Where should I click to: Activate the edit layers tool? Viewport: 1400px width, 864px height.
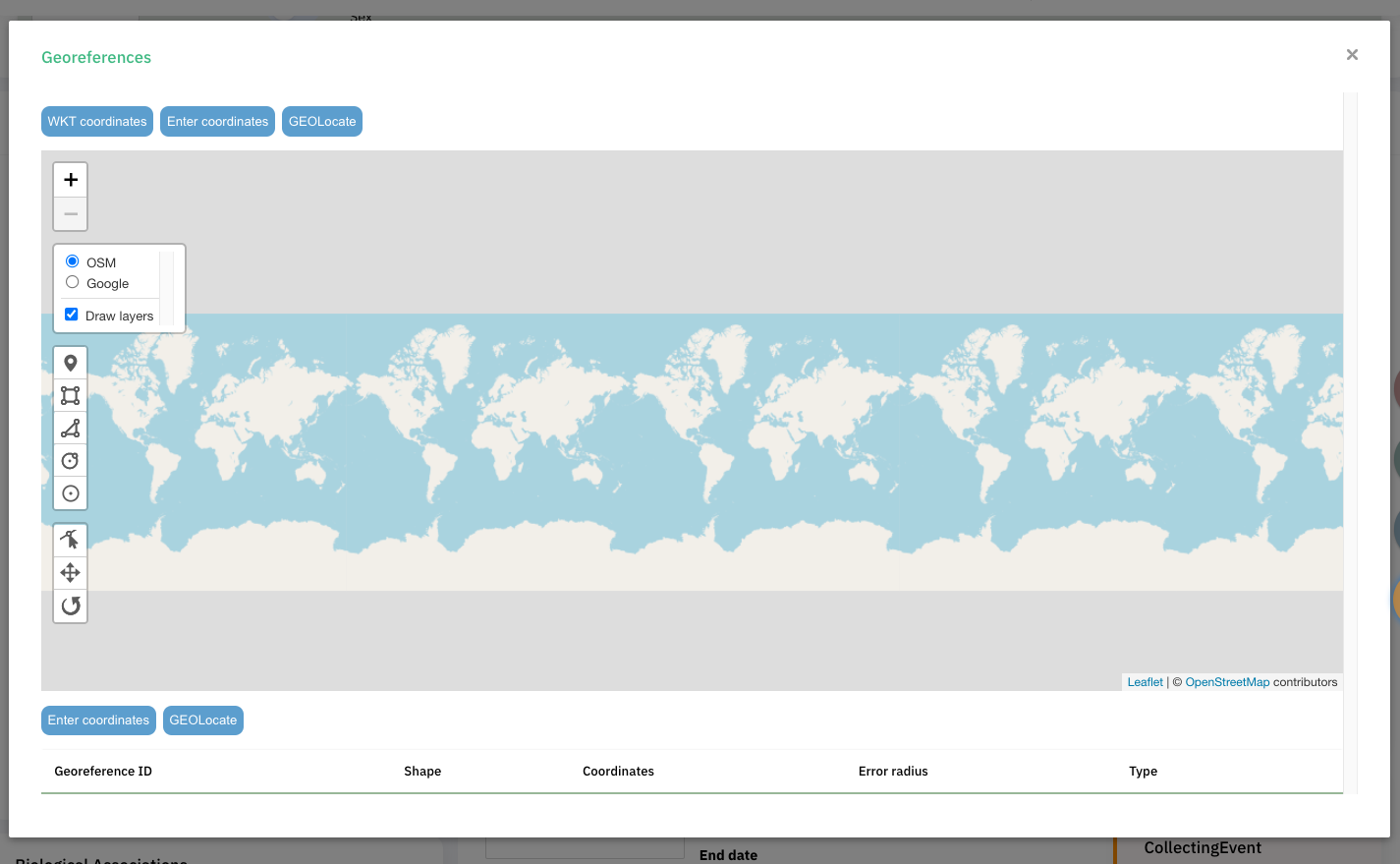(x=70, y=539)
